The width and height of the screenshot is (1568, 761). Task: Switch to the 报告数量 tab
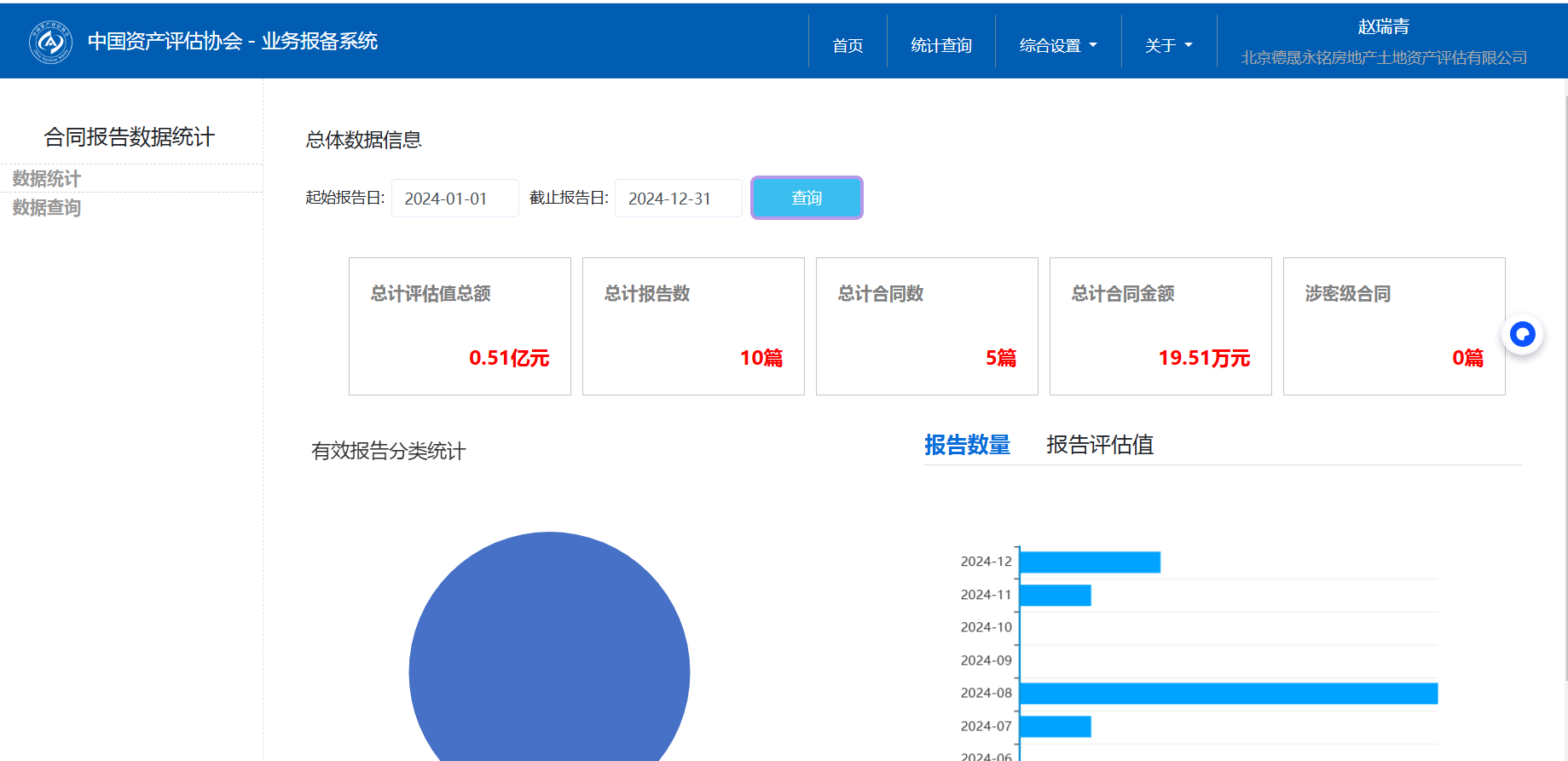pyautogui.click(x=967, y=445)
